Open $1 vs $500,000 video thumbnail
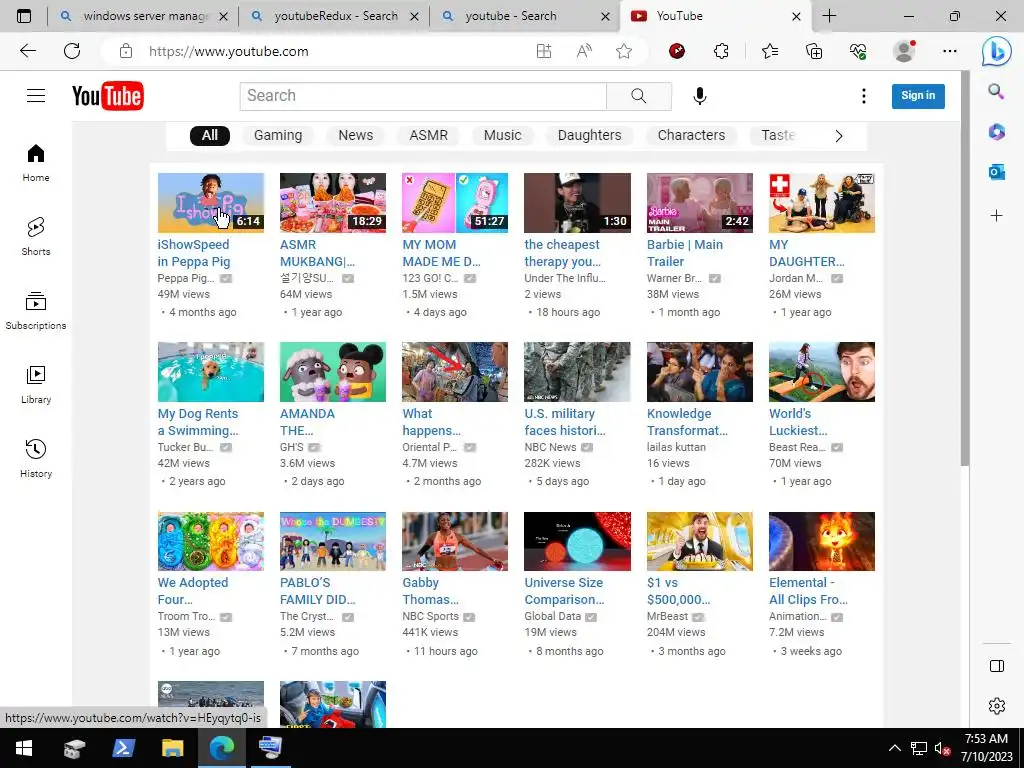The image size is (1024, 768). tap(699, 541)
